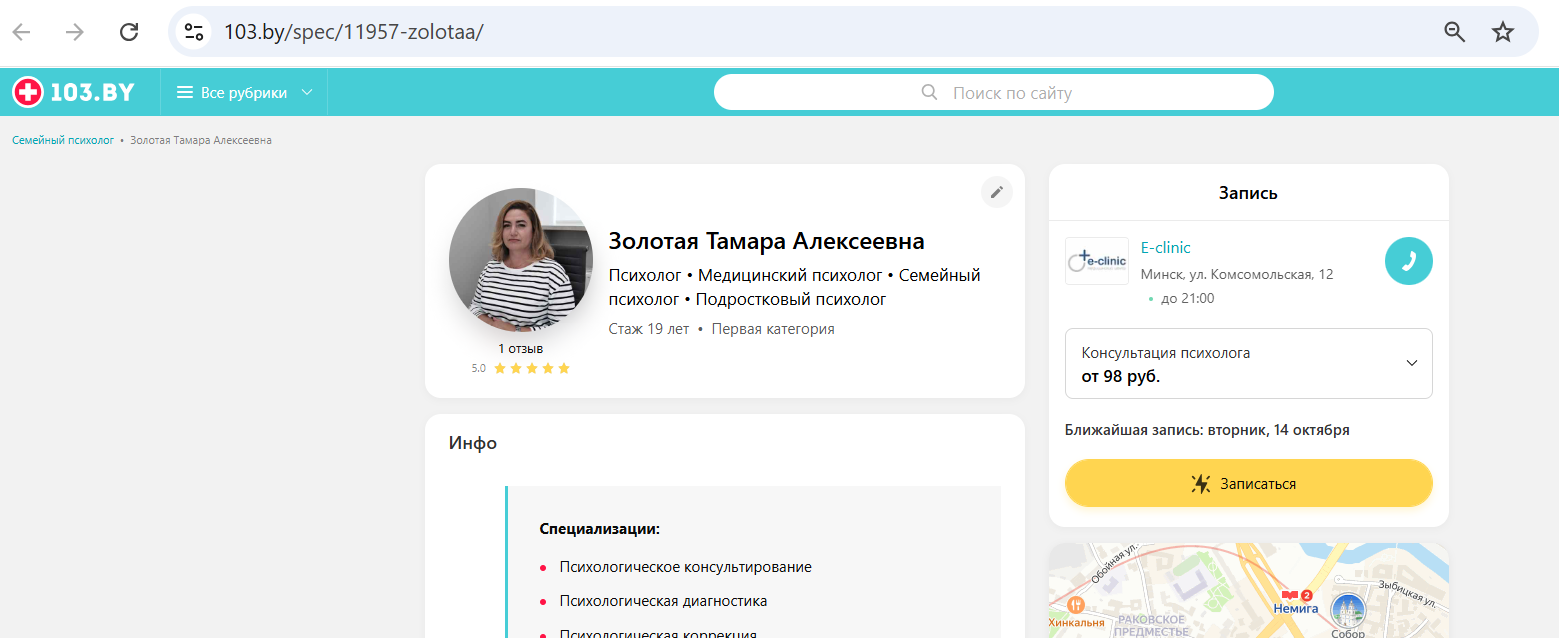Focus the Поиск по сайту search field

993,93
